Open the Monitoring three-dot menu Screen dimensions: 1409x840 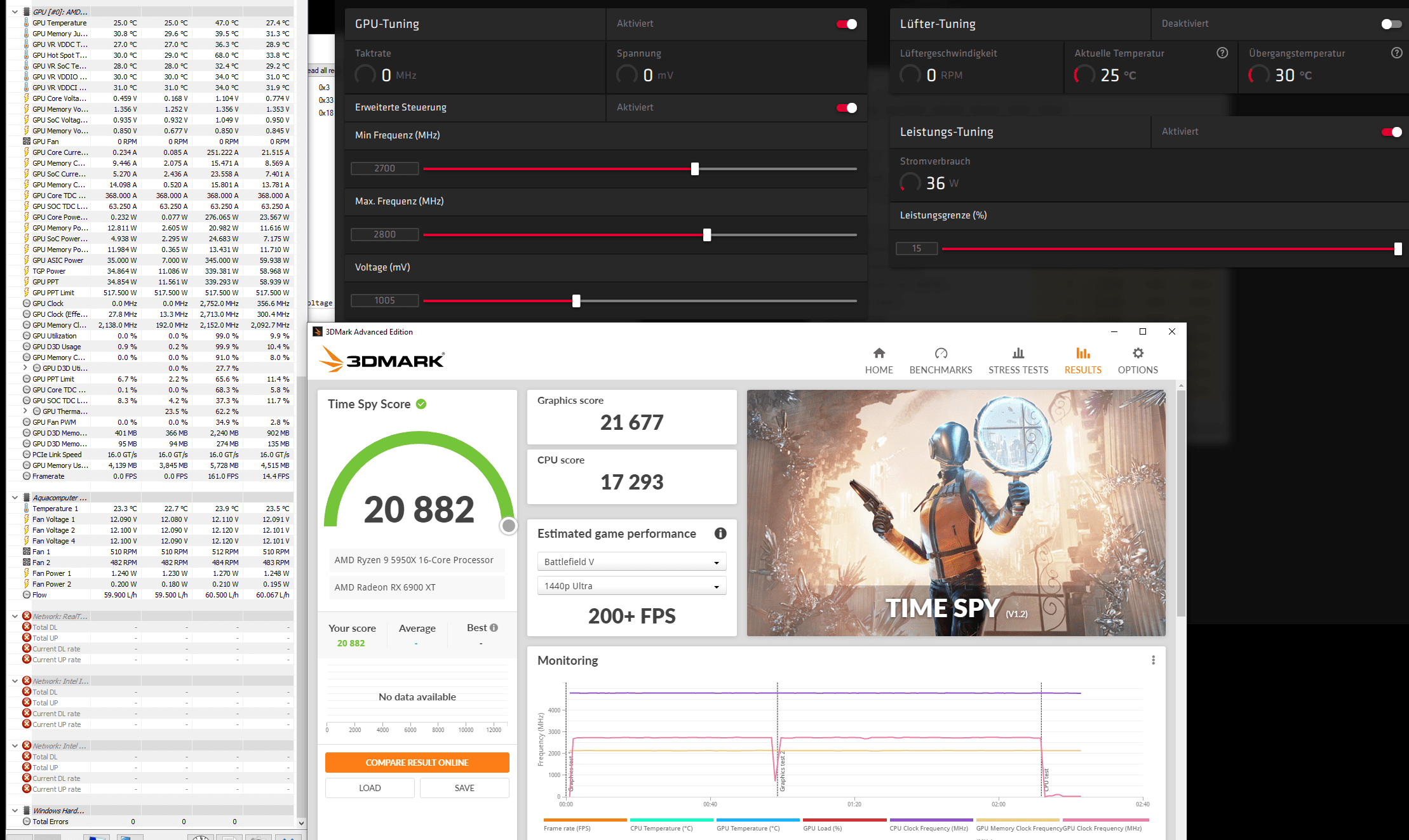(1153, 660)
